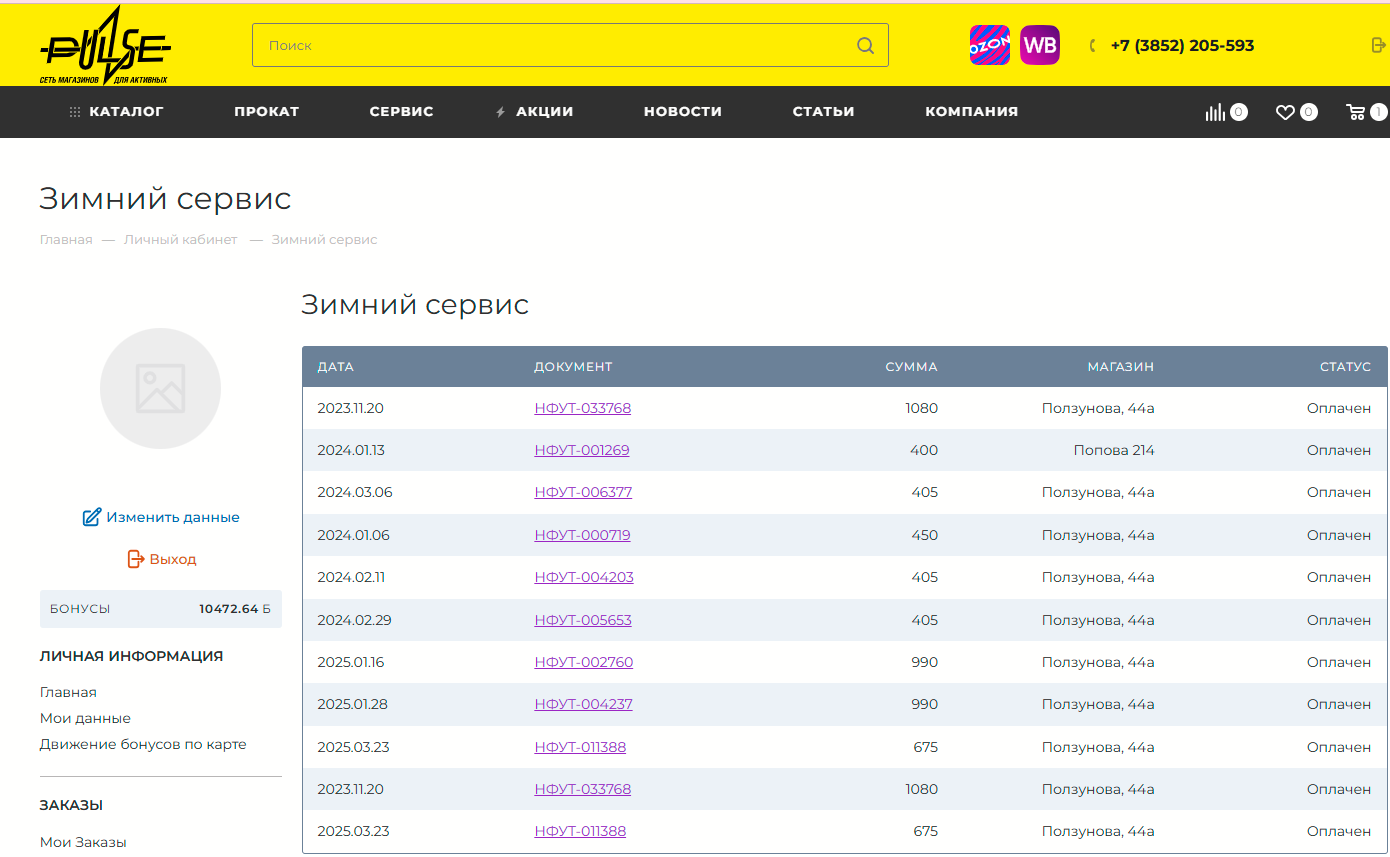Open the favorites heart icon
The width and height of the screenshot is (1390, 857).
[x=1285, y=112]
